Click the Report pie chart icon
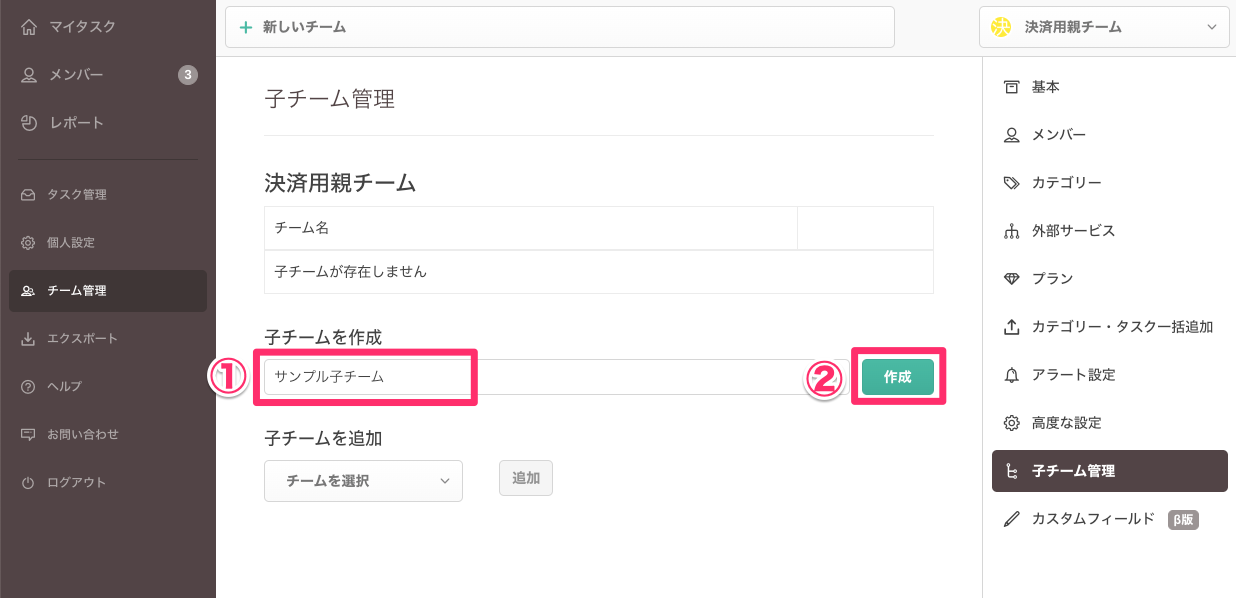 point(30,123)
